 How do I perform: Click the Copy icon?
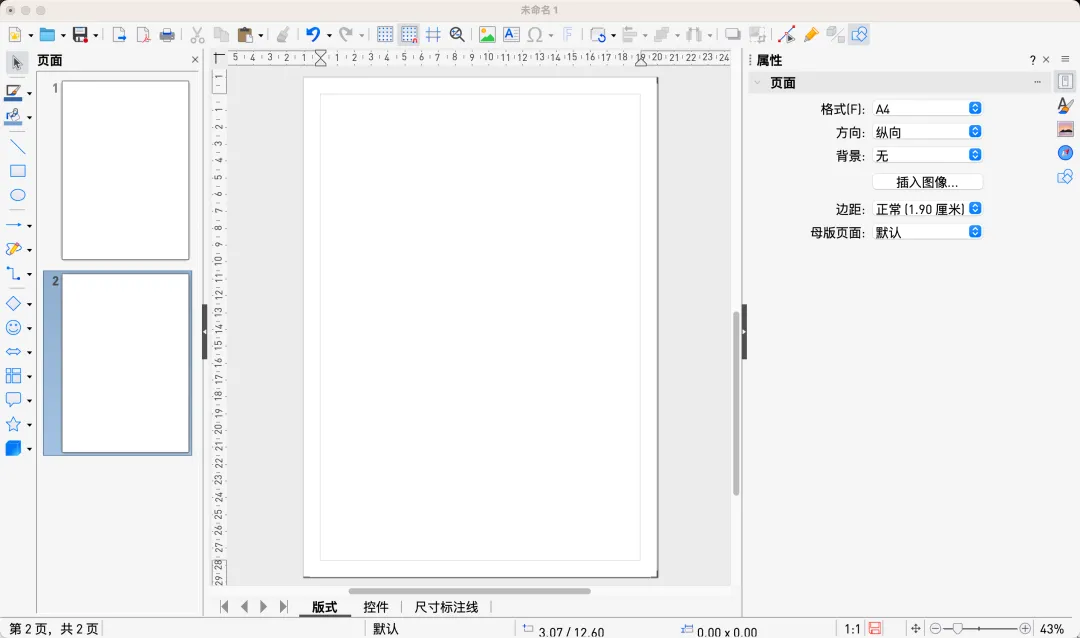[x=221, y=34]
